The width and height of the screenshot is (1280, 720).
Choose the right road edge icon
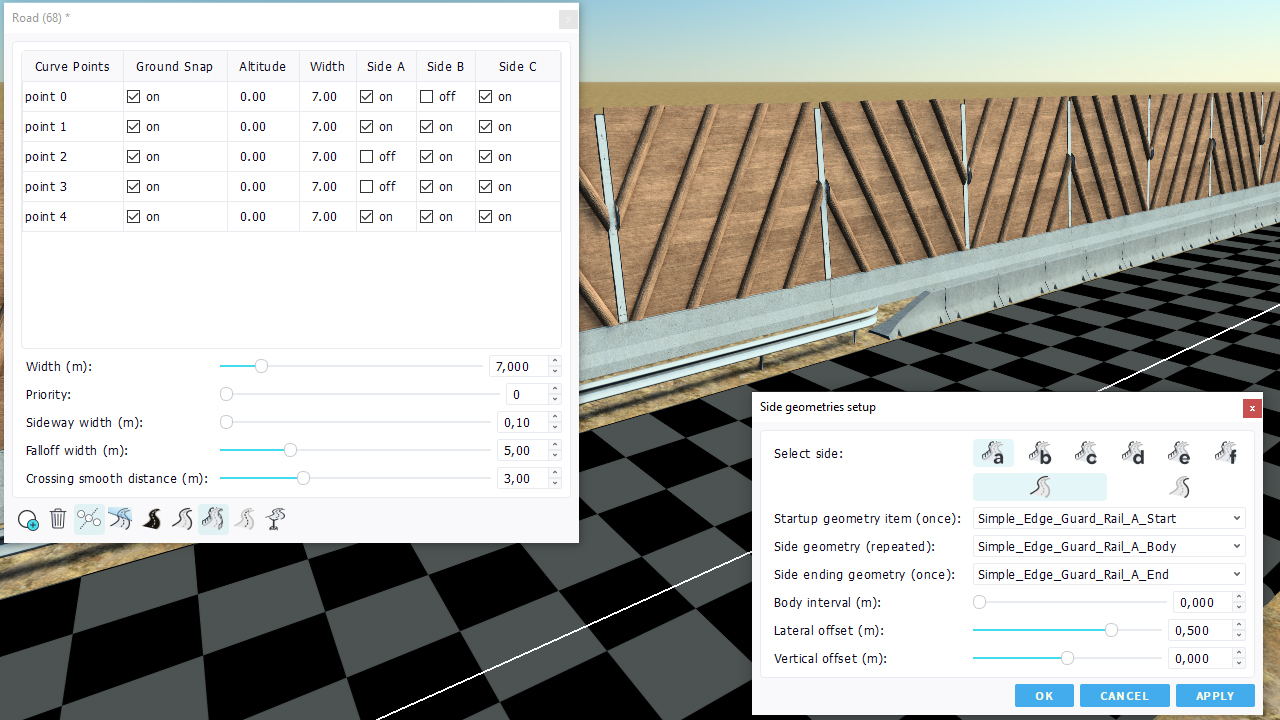tap(1180, 487)
